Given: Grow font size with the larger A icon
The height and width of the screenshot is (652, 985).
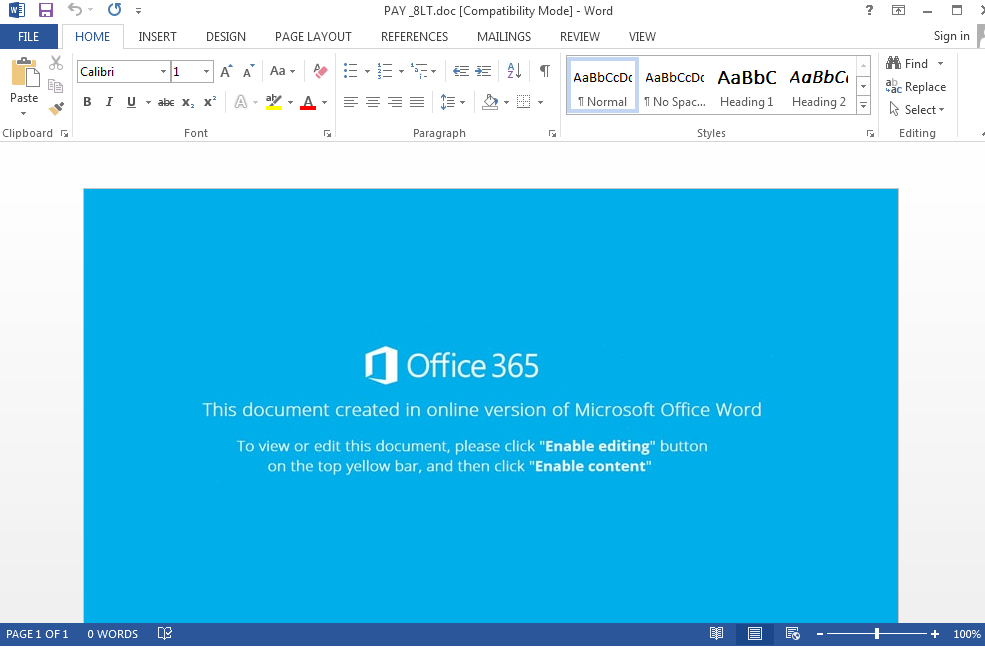Looking at the screenshot, I should point(226,71).
